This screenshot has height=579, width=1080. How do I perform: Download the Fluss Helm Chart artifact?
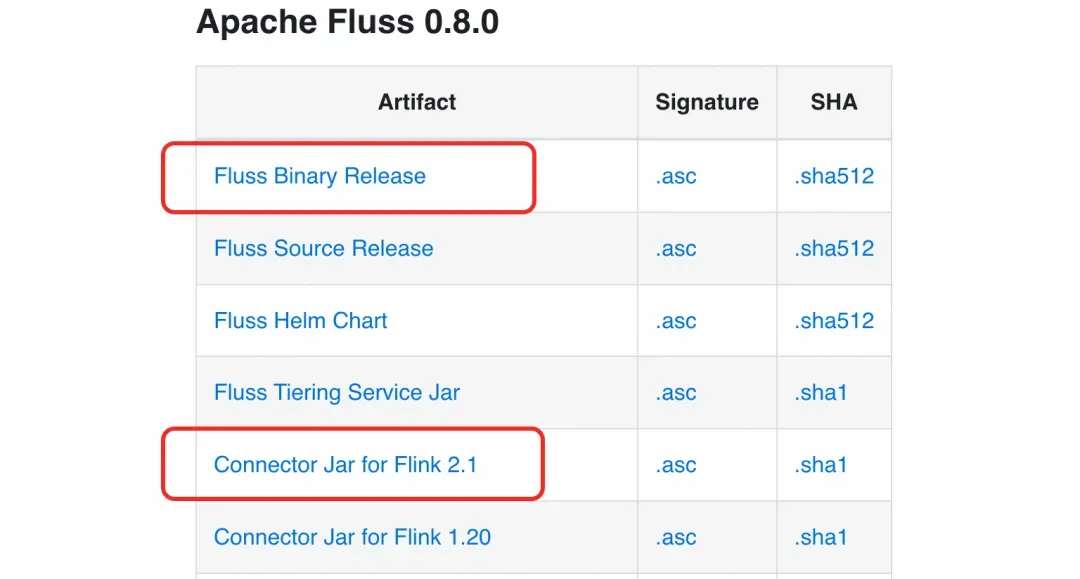(301, 321)
